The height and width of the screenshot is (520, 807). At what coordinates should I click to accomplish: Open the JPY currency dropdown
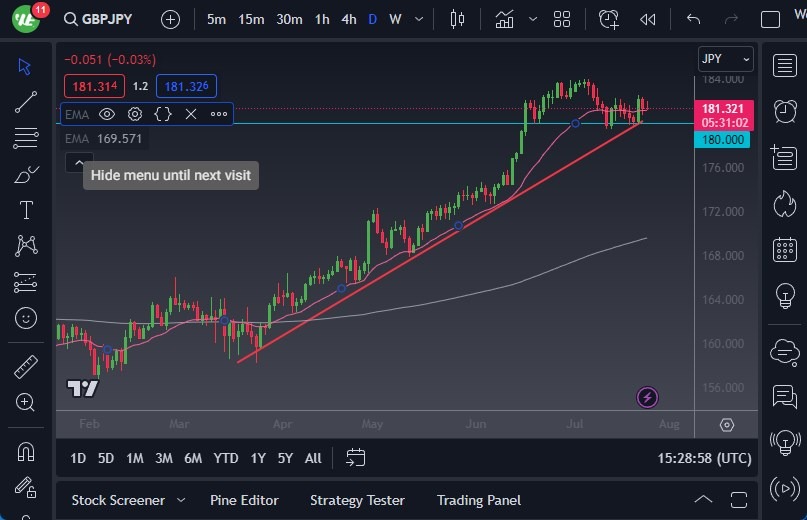click(725, 59)
